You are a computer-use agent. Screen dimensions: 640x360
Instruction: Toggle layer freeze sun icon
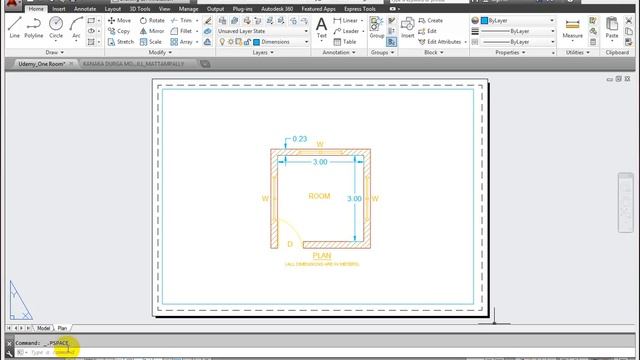231,42
